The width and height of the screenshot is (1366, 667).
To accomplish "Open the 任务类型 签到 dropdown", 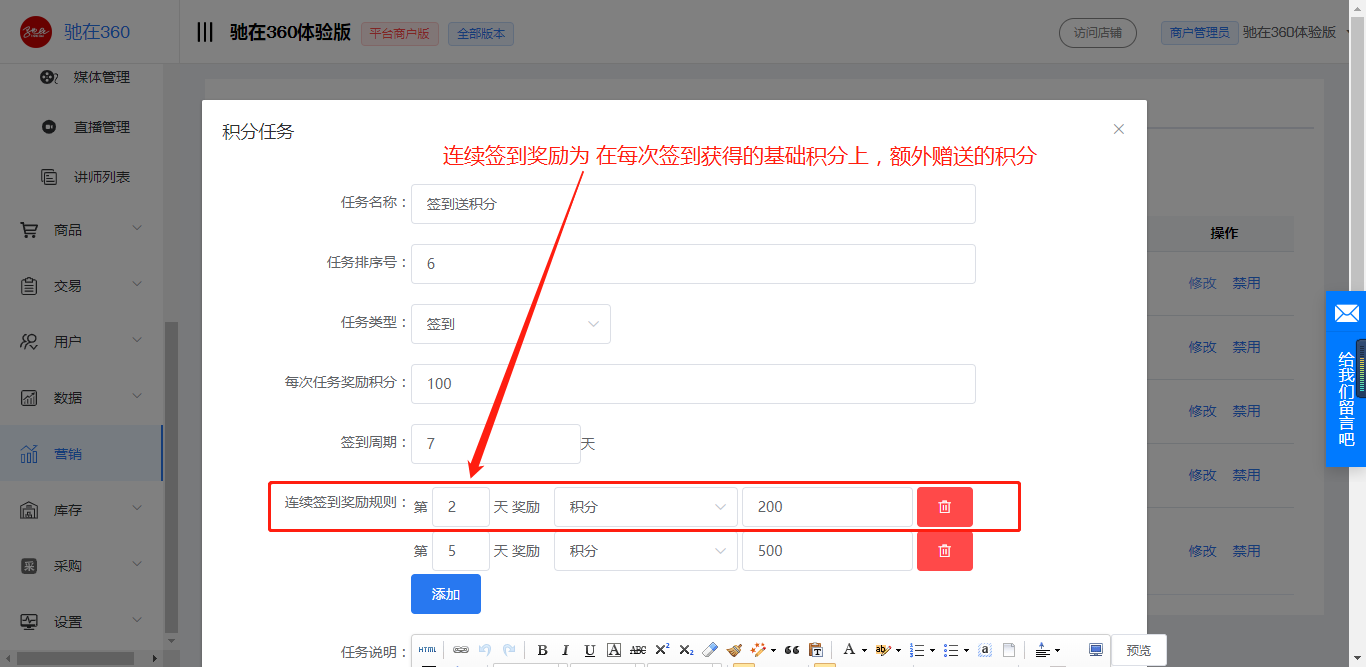I will (x=511, y=324).
